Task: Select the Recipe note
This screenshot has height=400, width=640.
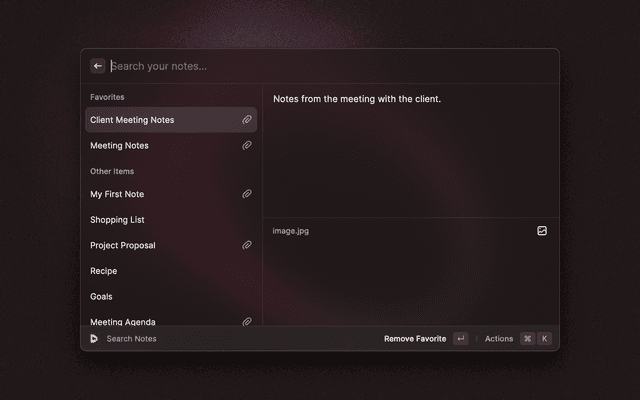Action: (x=104, y=271)
